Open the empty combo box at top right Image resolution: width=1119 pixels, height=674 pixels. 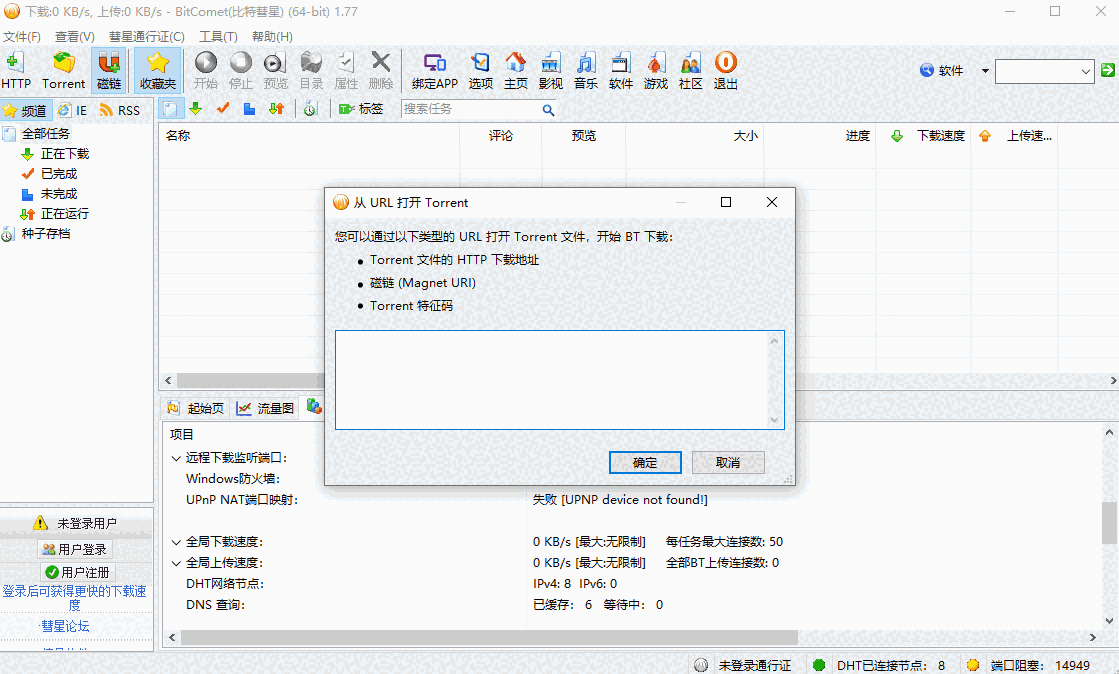tap(1045, 71)
